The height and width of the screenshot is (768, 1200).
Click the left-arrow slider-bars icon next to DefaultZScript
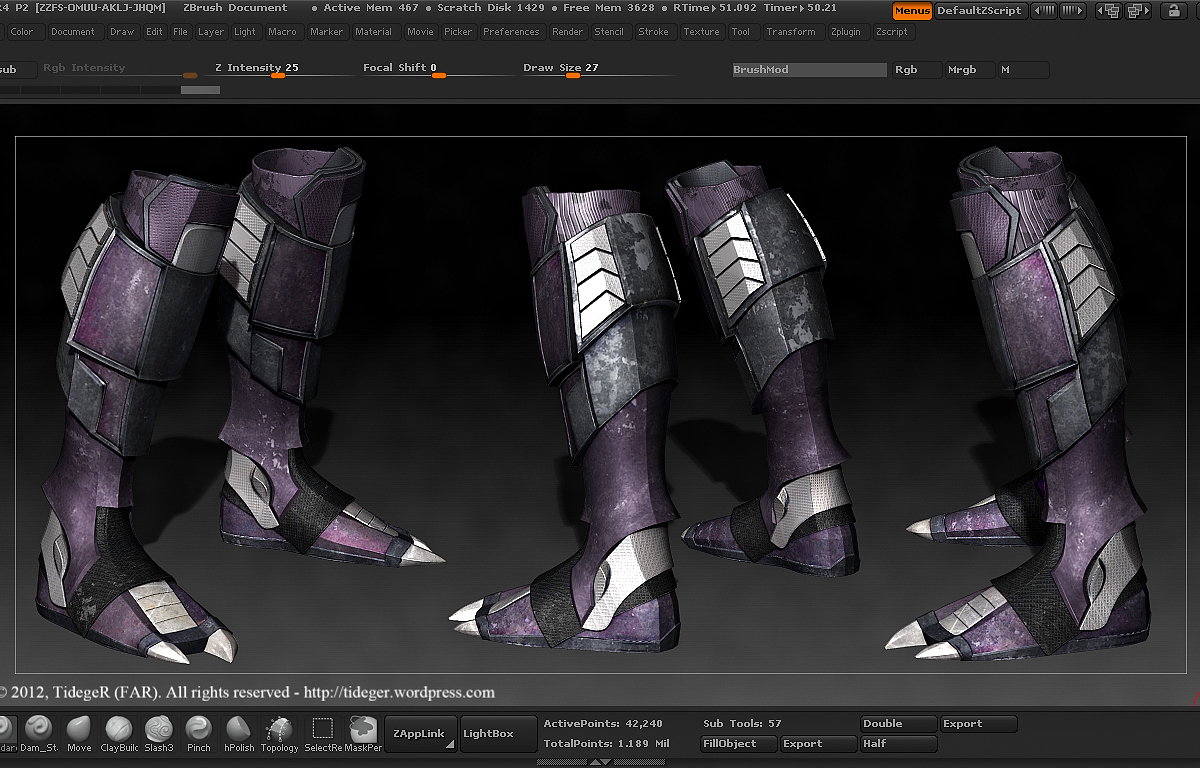[1043, 11]
